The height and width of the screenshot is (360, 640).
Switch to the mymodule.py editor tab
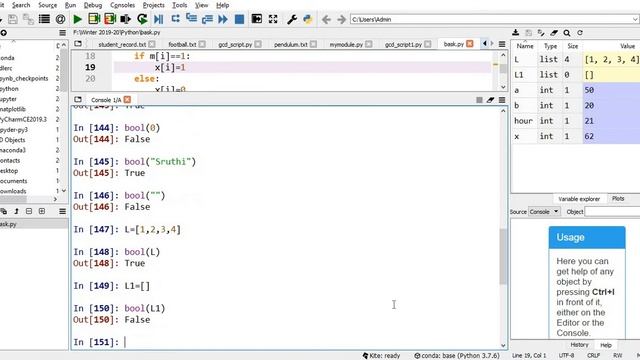click(346, 44)
